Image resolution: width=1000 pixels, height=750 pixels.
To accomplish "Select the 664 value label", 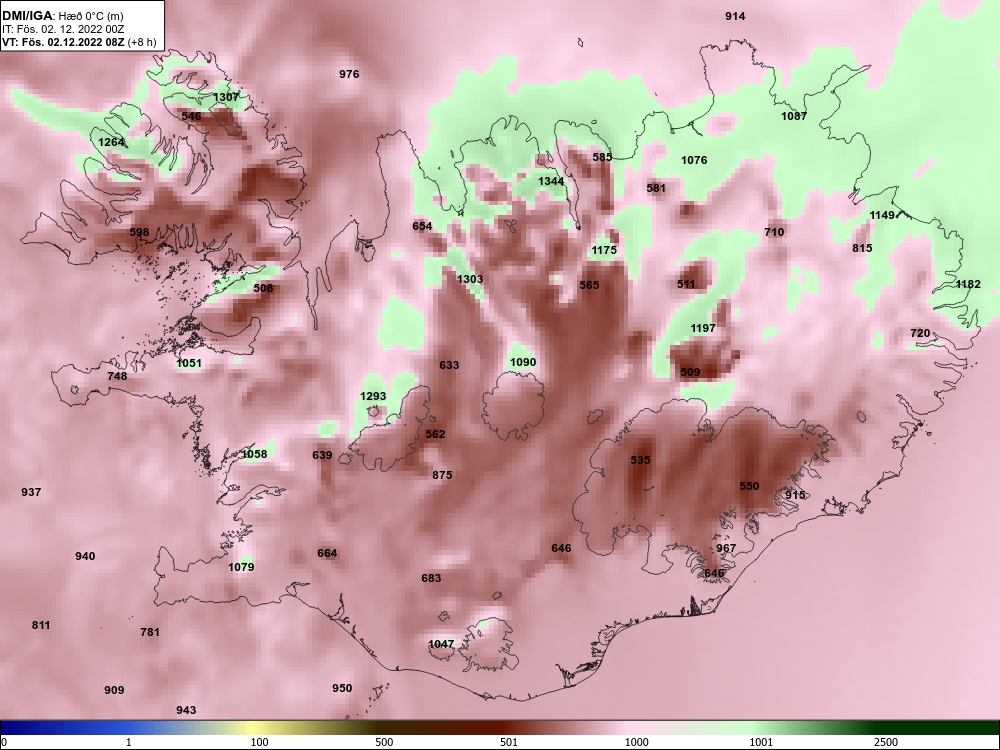I will 327,553.
